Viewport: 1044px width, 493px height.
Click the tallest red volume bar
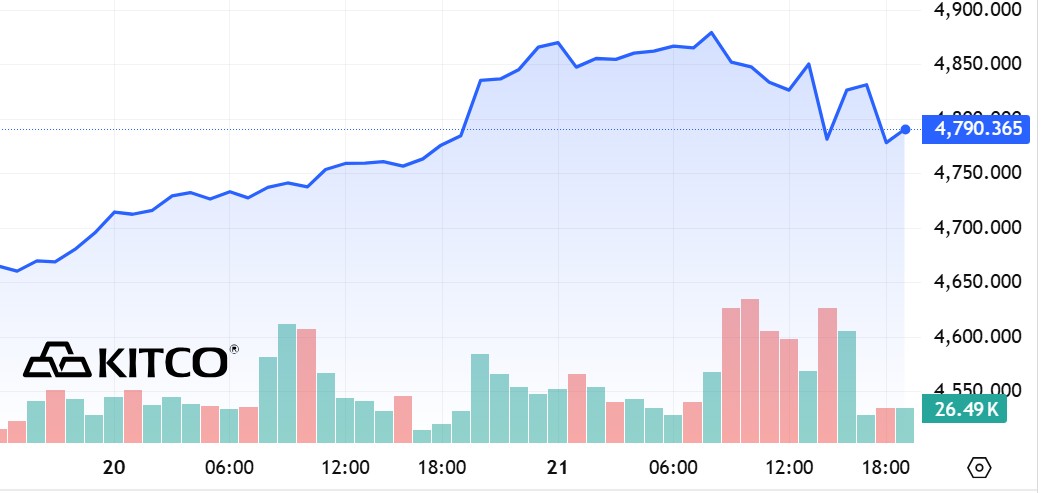tap(750, 370)
